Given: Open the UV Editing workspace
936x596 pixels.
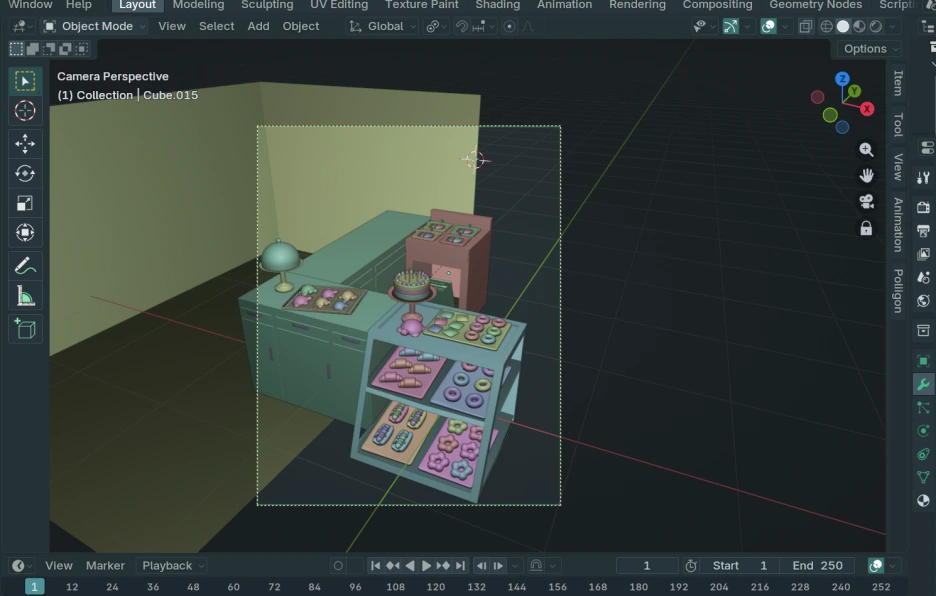Looking at the screenshot, I should [x=338, y=5].
